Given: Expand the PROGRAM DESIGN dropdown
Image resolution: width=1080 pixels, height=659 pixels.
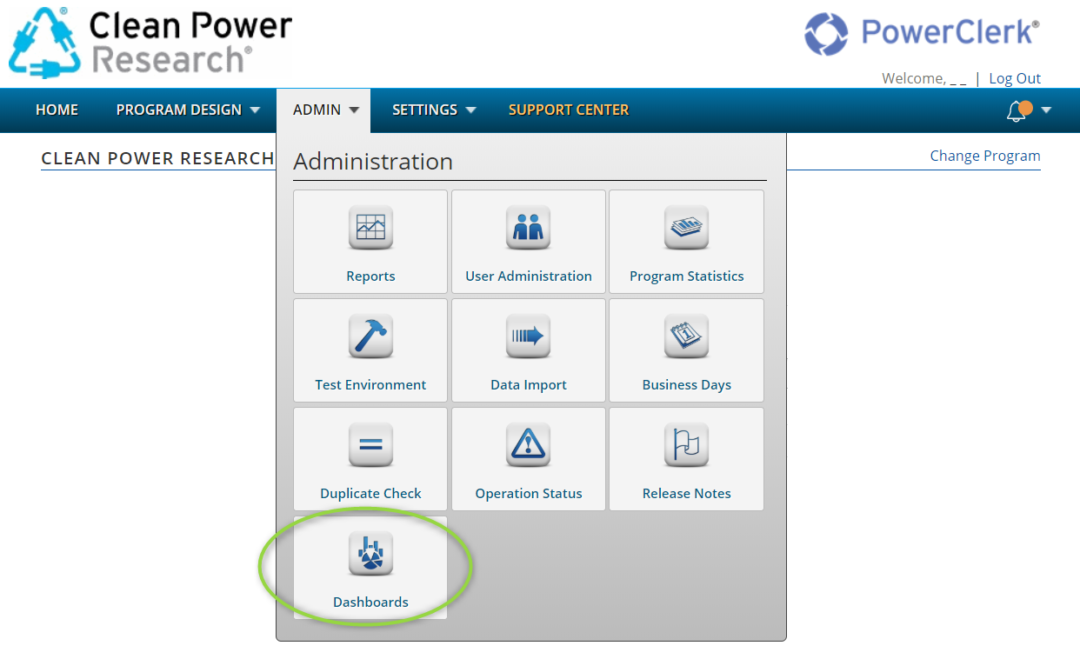Looking at the screenshot, I should (x=188, y=110).
